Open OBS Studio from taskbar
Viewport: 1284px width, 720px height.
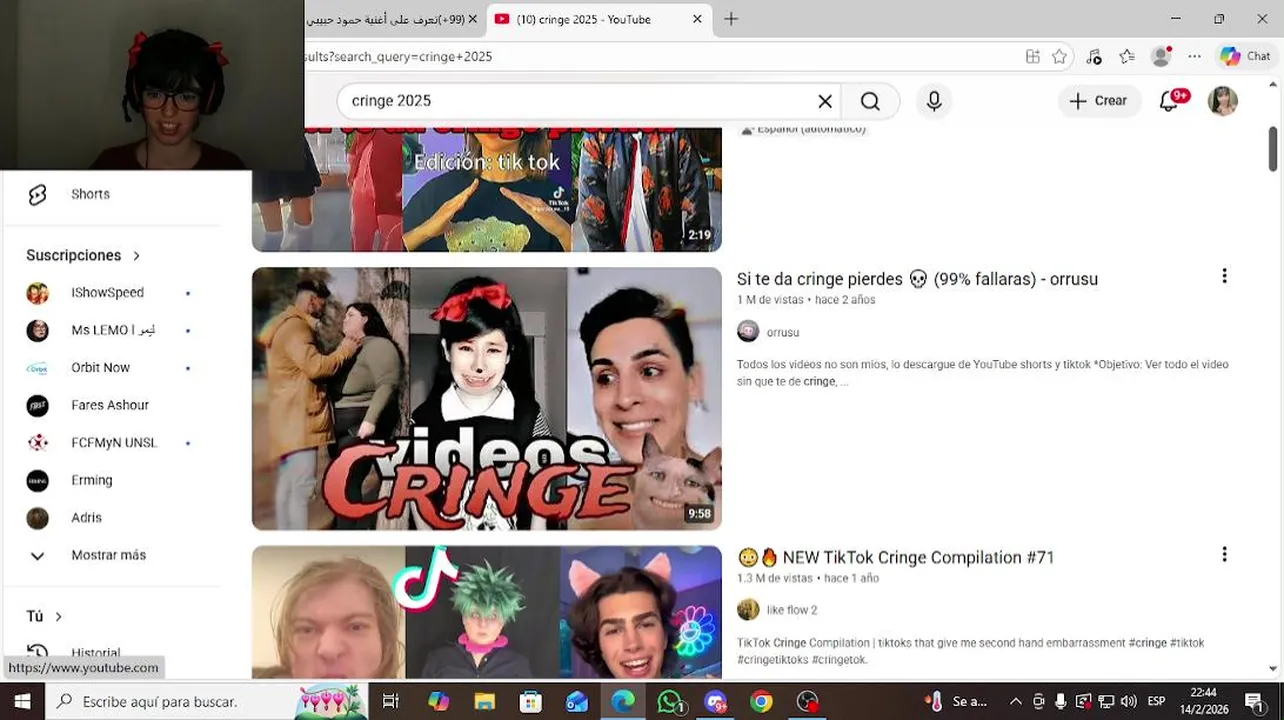pos(808,701)
